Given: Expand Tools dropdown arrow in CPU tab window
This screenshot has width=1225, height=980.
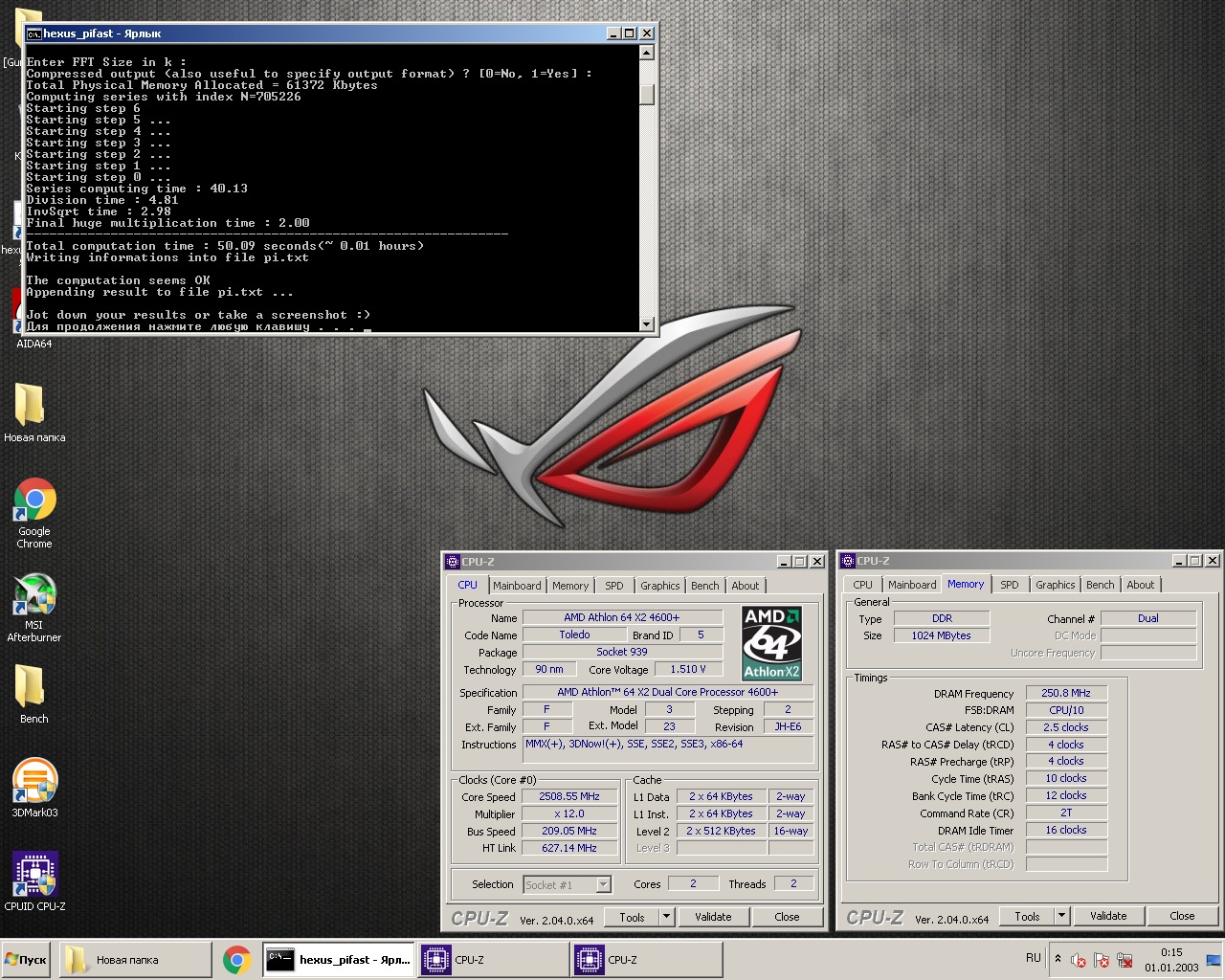Looking at the screenshot, I should (666, 917).
